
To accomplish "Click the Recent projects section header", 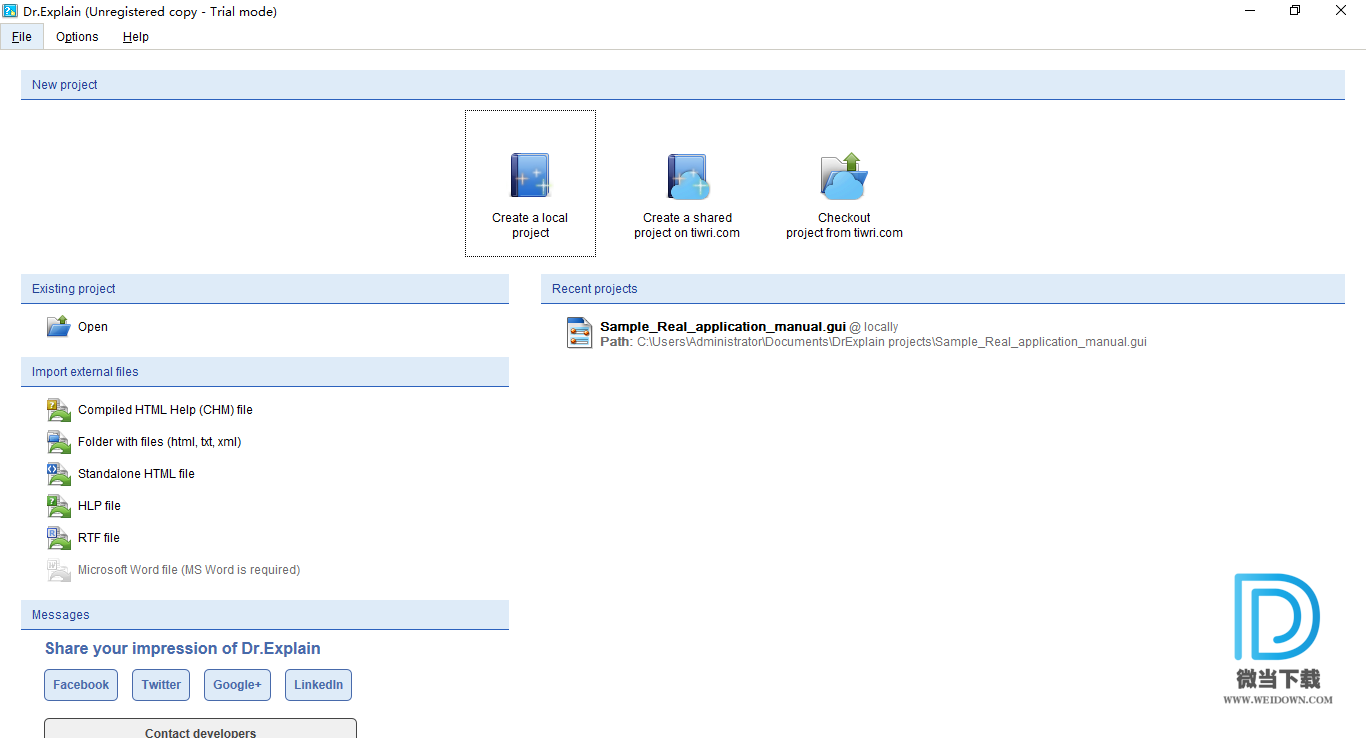I will pyautogui.click(x=943, y=289).
